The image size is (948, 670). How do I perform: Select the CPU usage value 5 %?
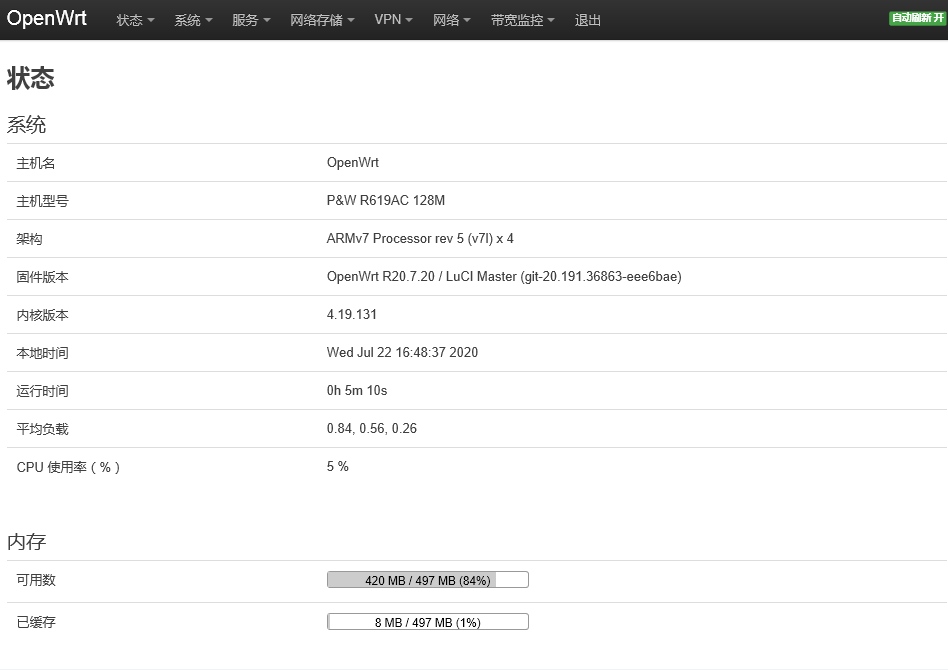click(337, 466)
